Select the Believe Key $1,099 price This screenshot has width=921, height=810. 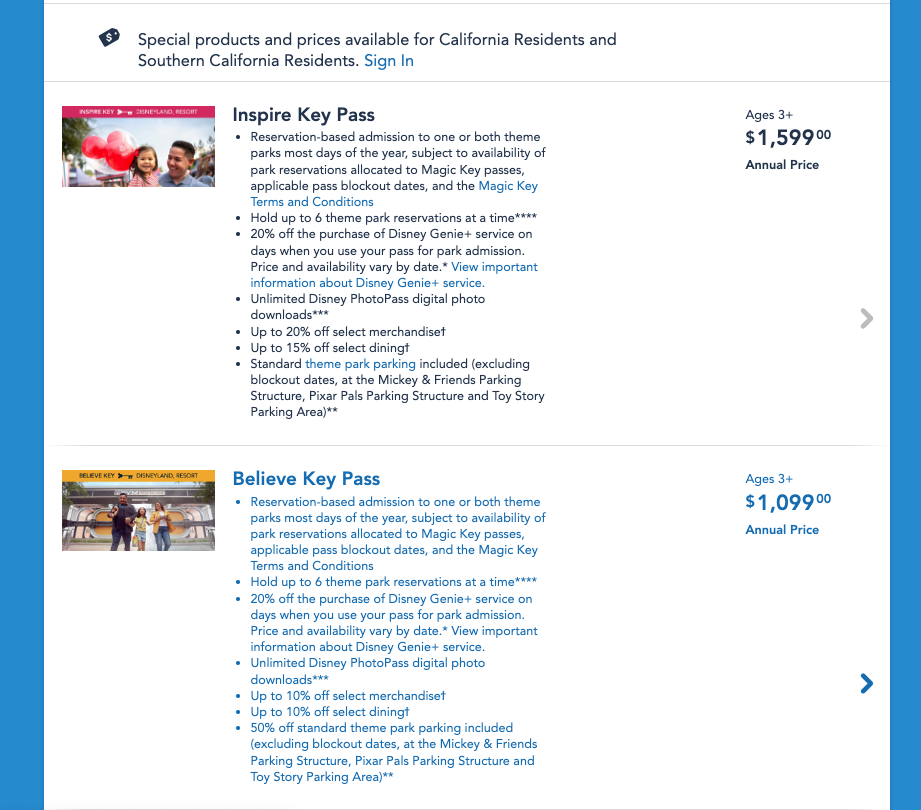tap(788, 502)
